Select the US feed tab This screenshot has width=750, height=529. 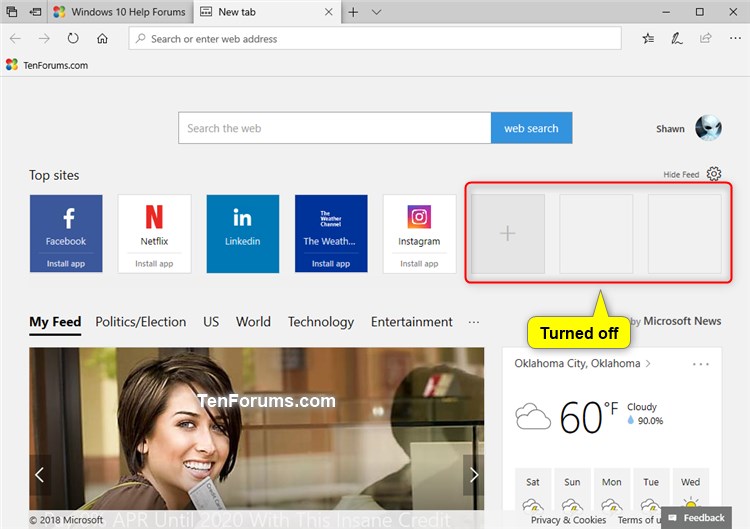click(x=211, y=322)
